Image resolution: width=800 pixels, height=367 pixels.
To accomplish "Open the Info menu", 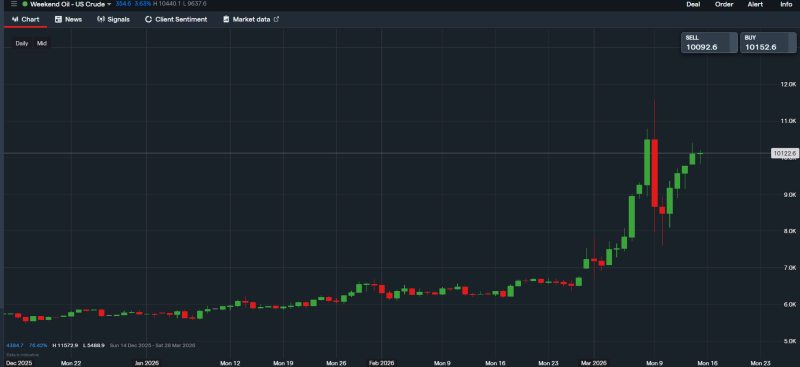I will (786, 4).
